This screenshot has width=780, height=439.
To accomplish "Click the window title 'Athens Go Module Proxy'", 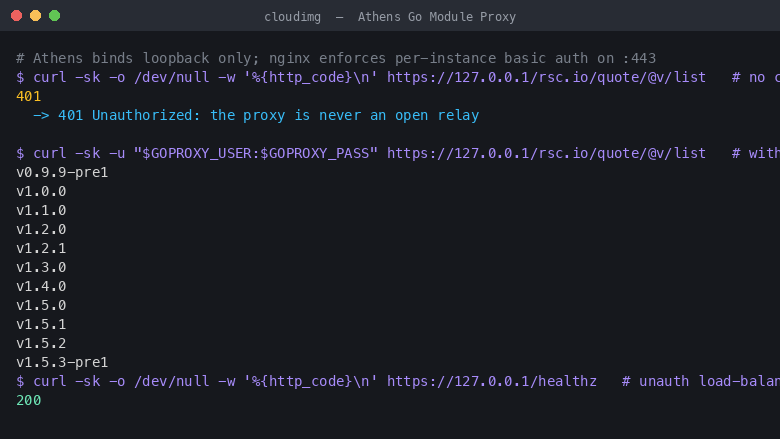I will tap(437, 17).
